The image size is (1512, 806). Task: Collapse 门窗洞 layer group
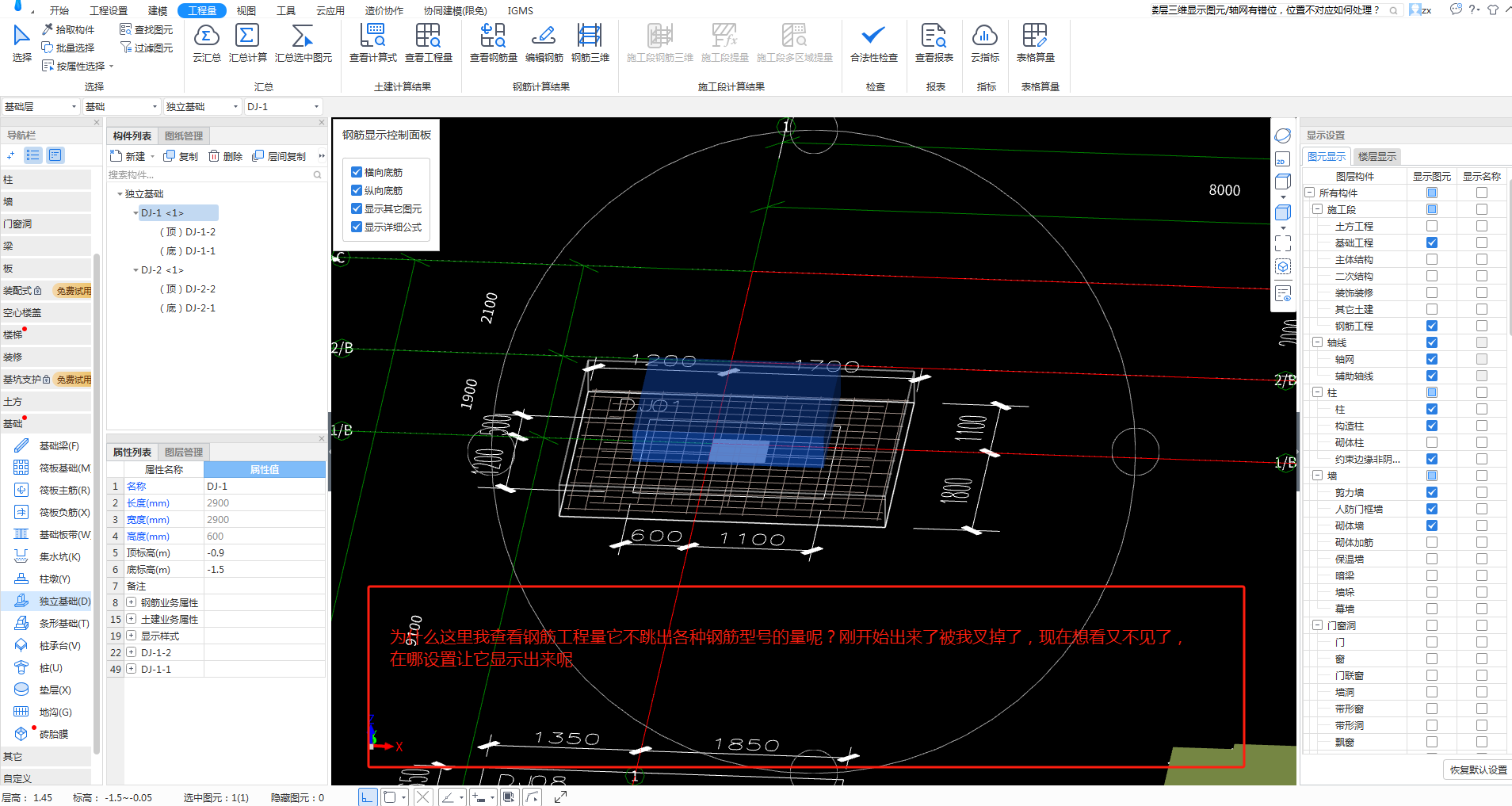click(x=1317, y=625)
